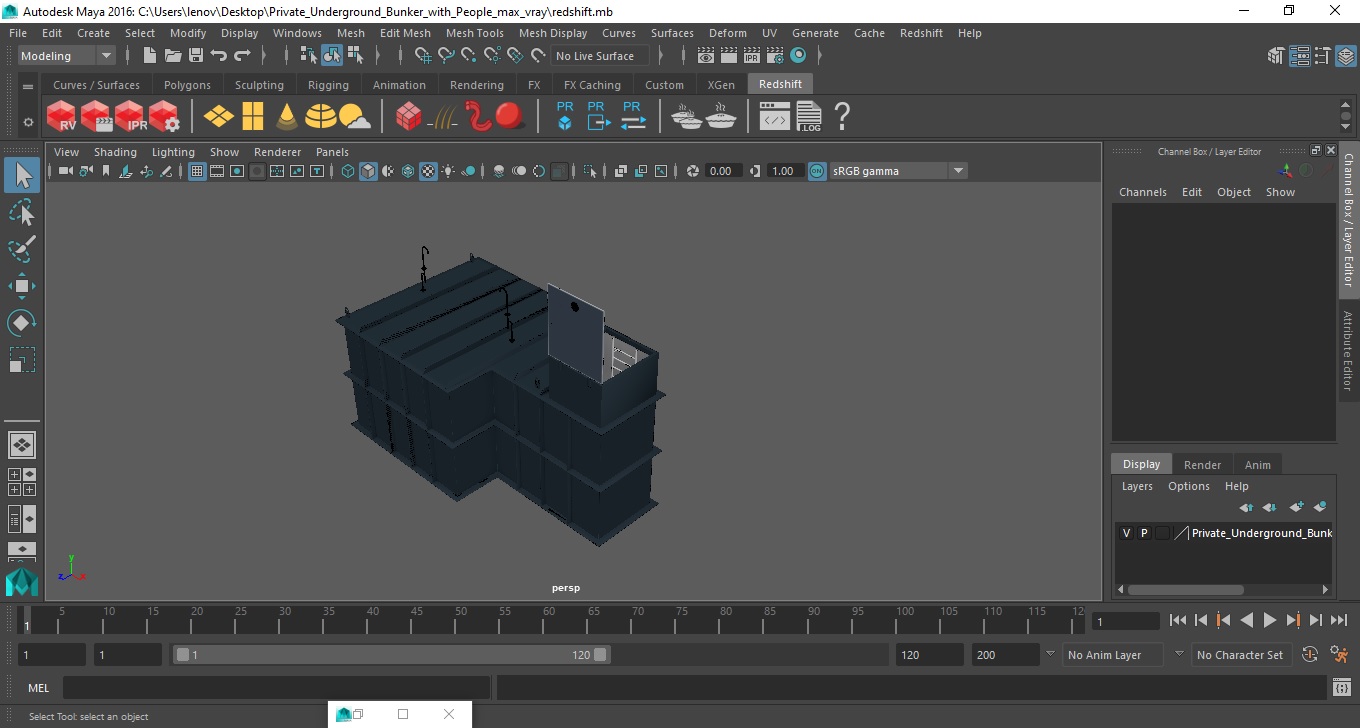
Task: Open the No Anim Layer dropdown
Action: (1112, 655)
